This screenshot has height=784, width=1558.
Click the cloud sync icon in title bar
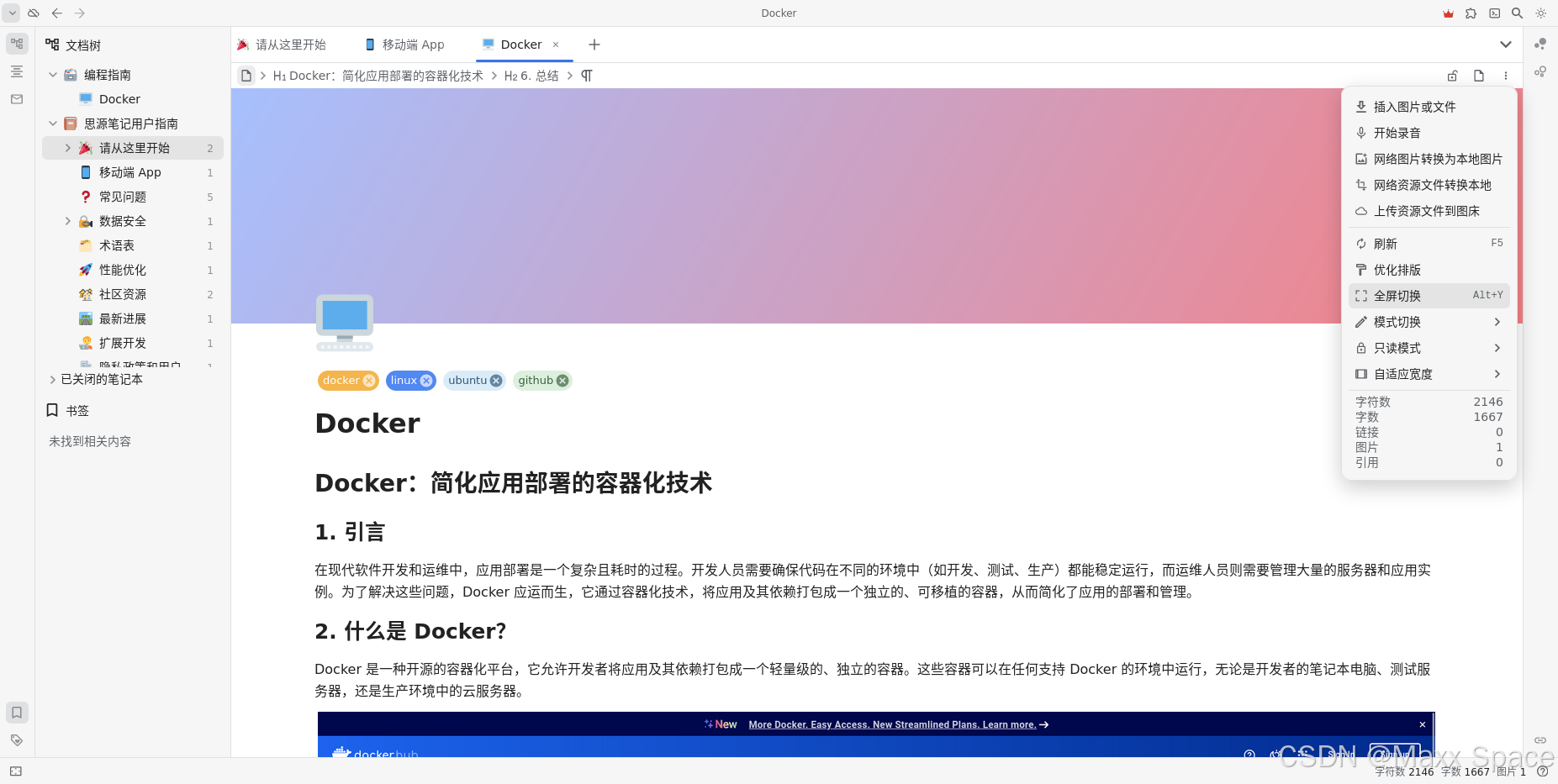(34, 13)
